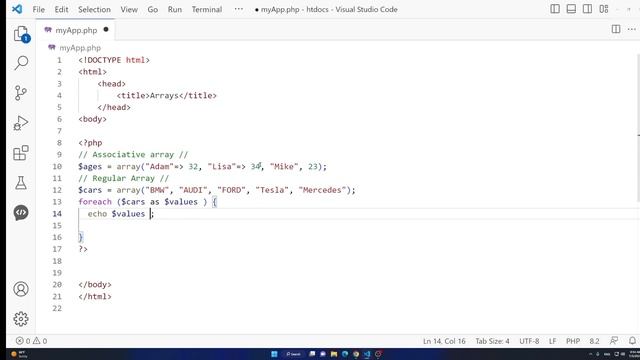Image resolution: width=640 pixels, height=360 pixels.
Task: Open the chat/code bubble icon in activity bar
Action: [x=21, y=213]
